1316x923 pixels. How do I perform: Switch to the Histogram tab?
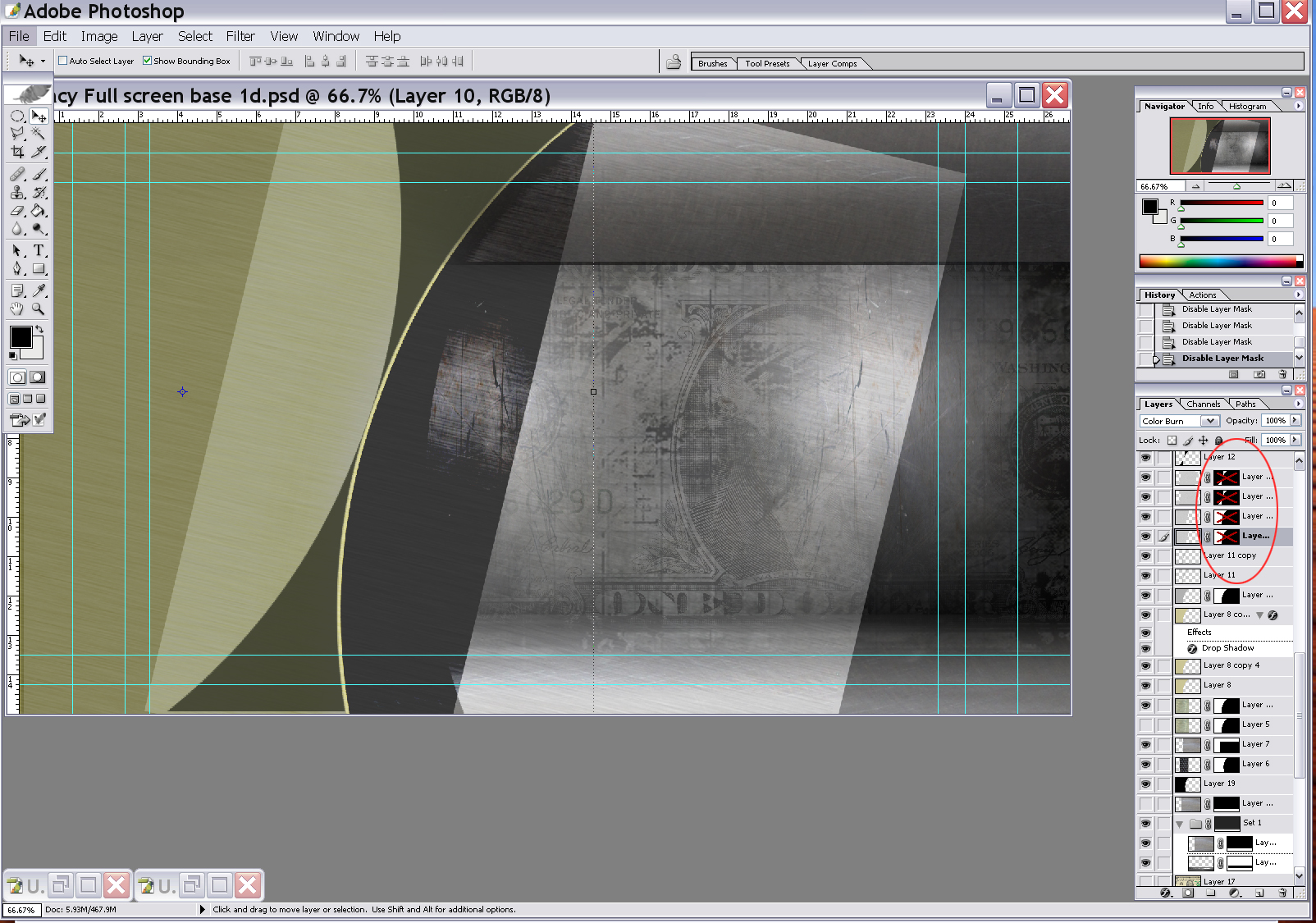[1247, 106]
